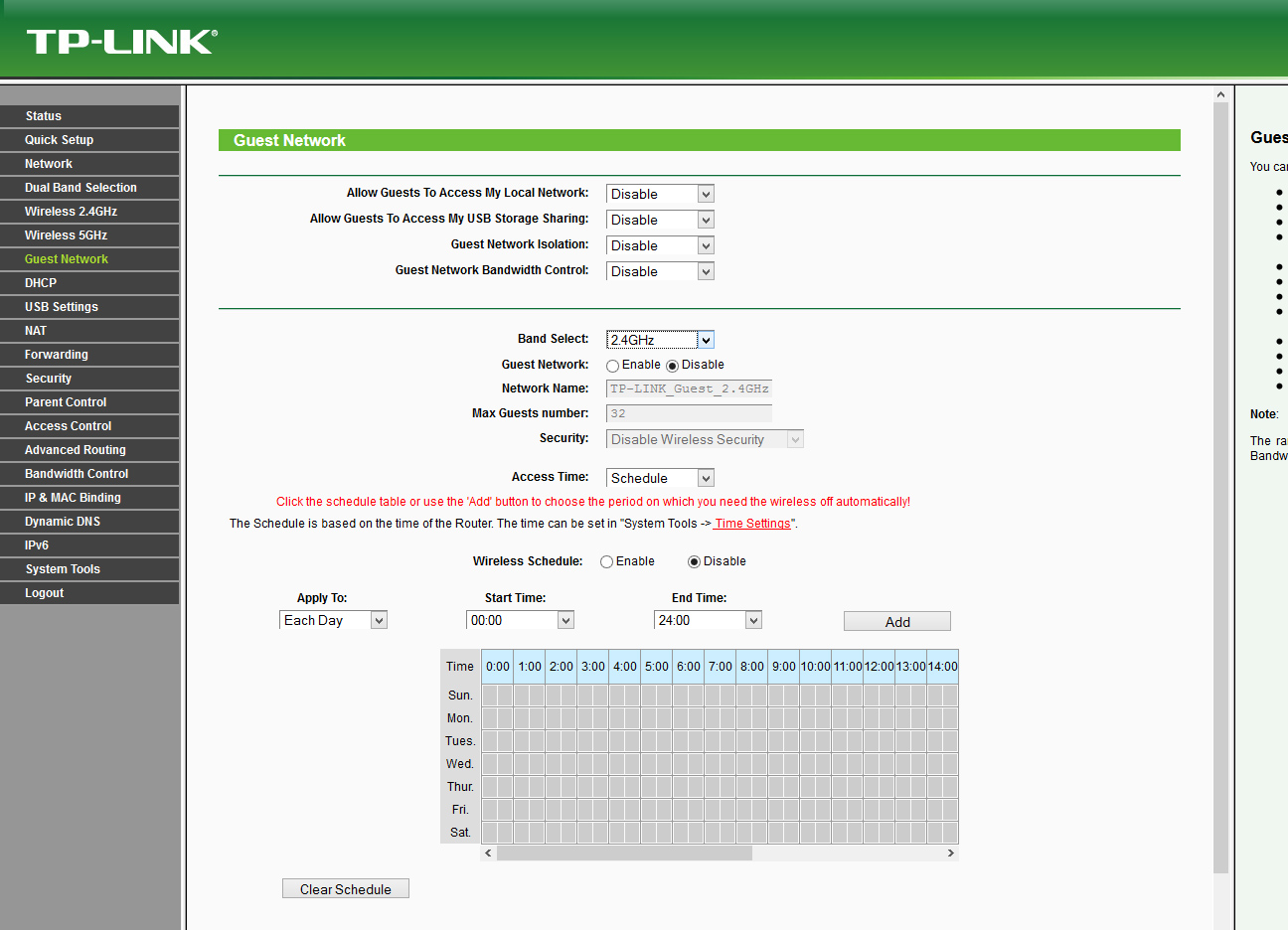Open Wireless 5GHz menu item
This screenshot has height=930, width=1288.
point(66,235)
